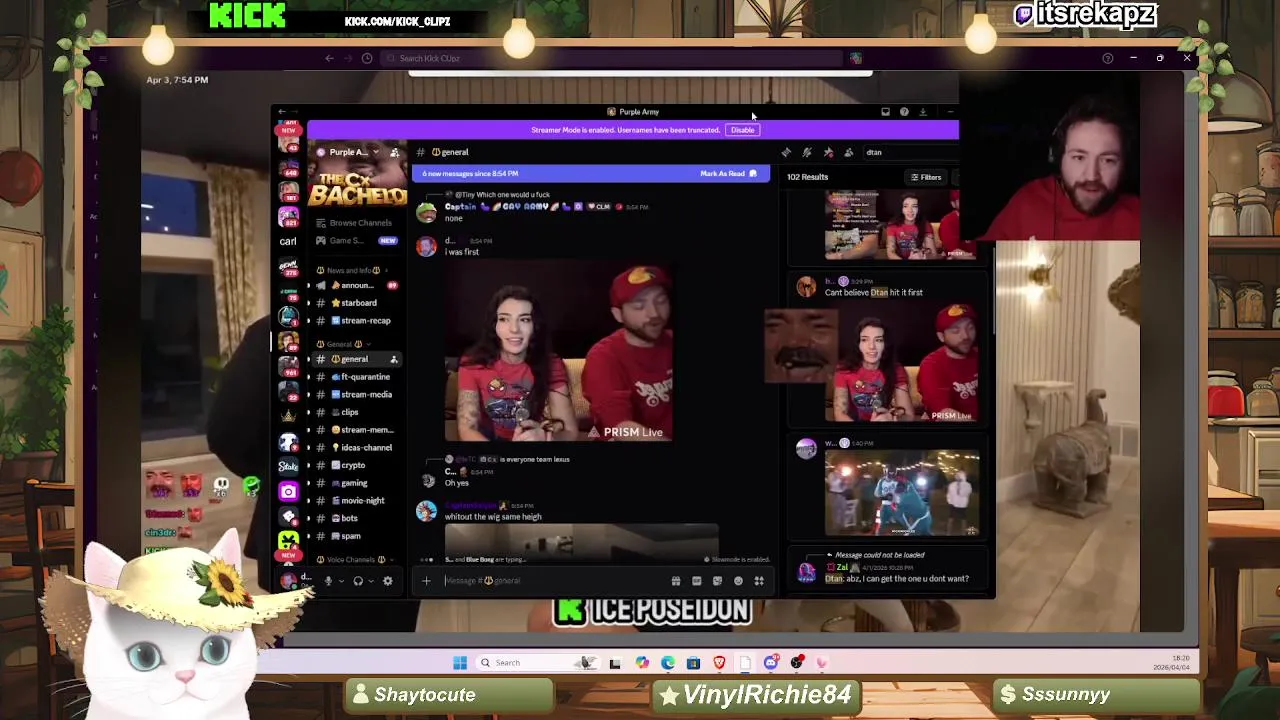Open the Windows Start button
Image resolution: width=1280 pixels, height=720 pixels.
click(x=460, y=663)
